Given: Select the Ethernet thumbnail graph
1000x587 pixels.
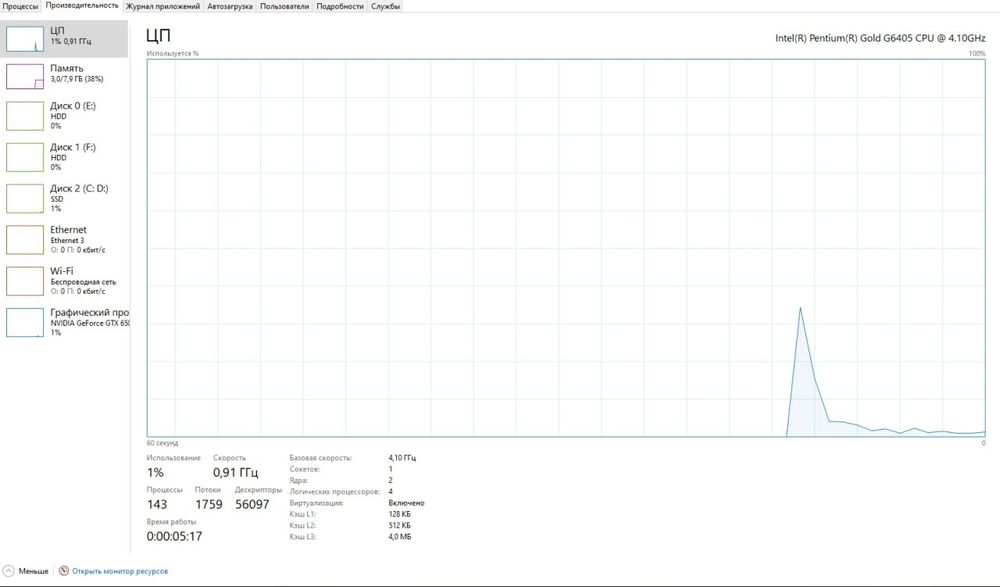Looking at the screenshot, I should pos(25,240).
